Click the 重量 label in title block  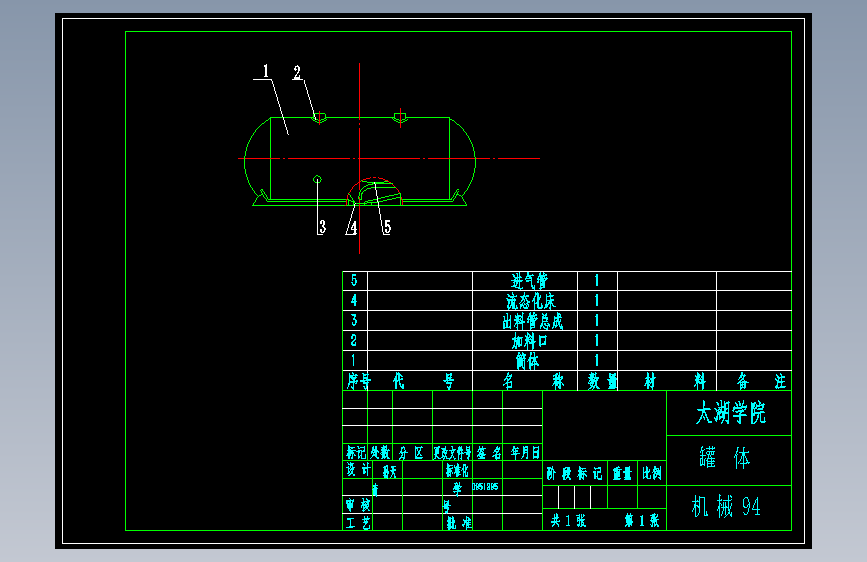point(622,473)
